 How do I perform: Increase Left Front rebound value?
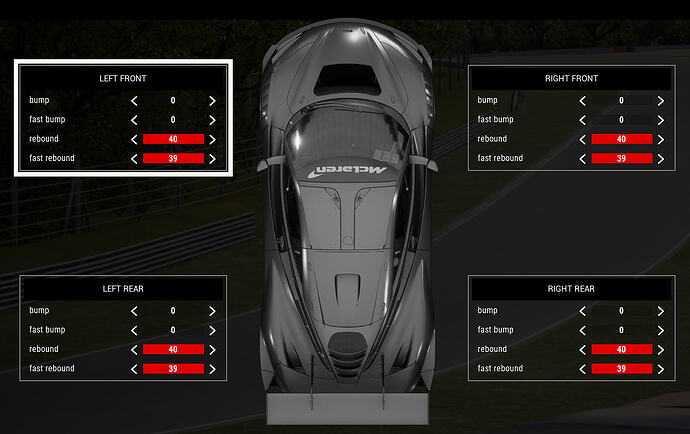click(213, 140)
